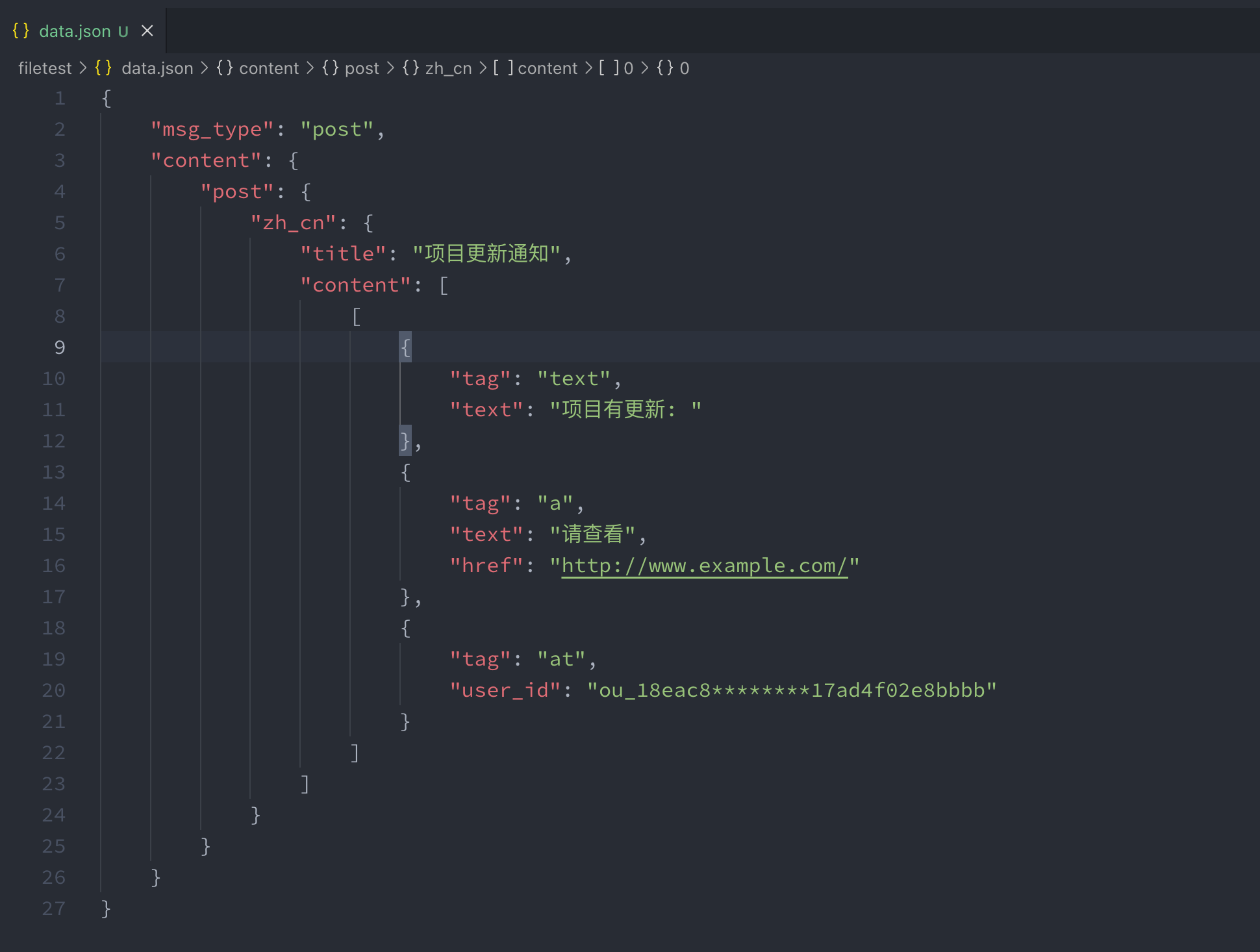Click the JSON file icon in data.json tab
Screen dimensions: 1260x952
[21, 31]
